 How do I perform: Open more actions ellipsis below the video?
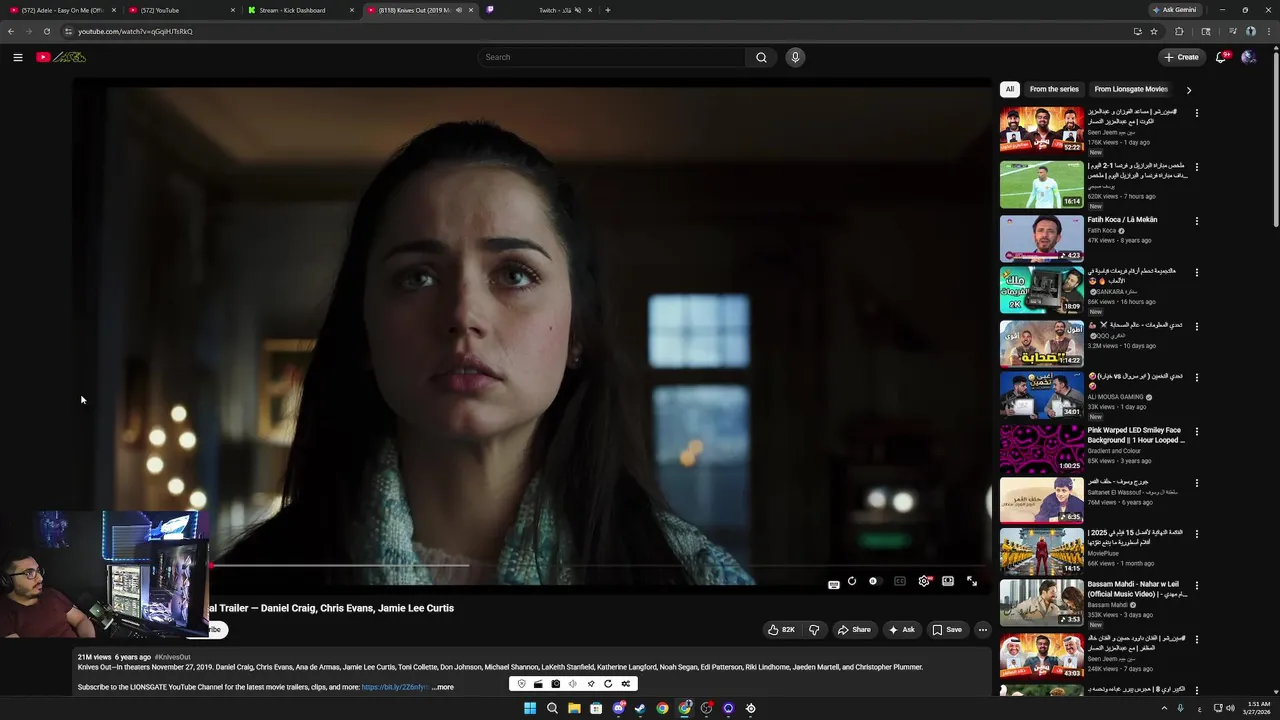[x=983, y=630]
